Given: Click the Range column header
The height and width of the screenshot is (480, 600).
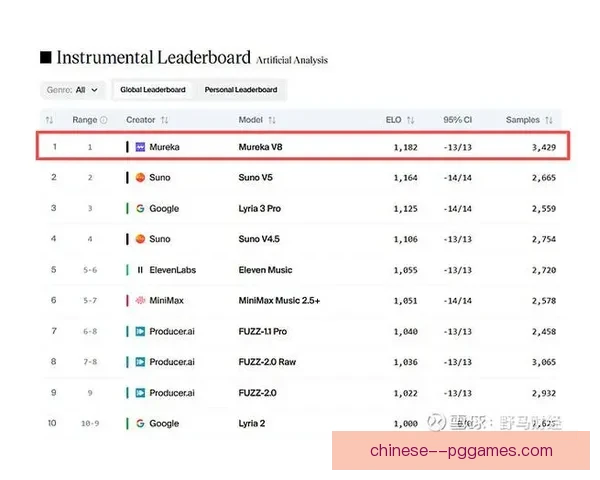Looking at the screenshot, I should point(85,120).
